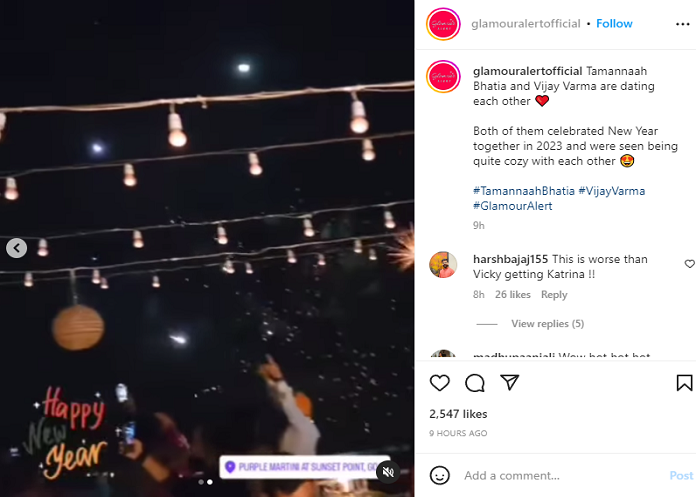This screenshot has height=497, width=696.
Task: Open the #GlamourAlert hashtag
Action: tap(513, 206)
